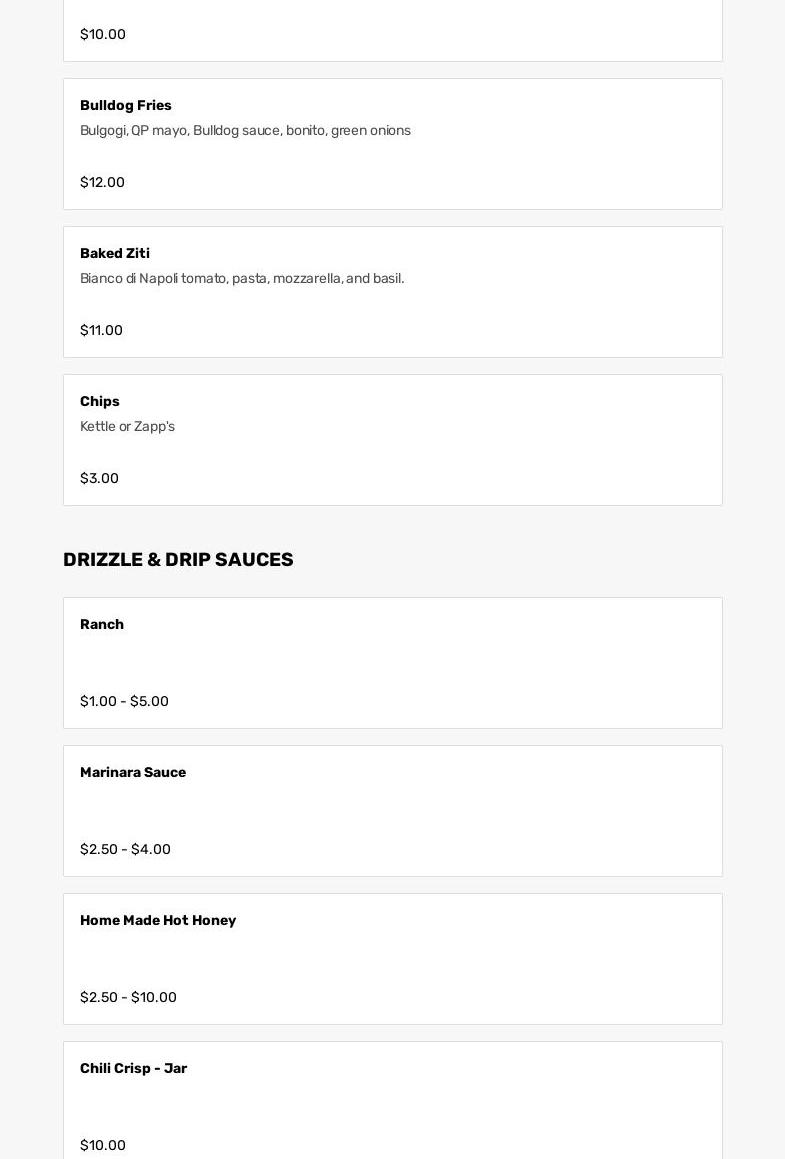Open the Chili Crisp - Jar item
The height and width of the screenshot is (1159, 785).
coord(134,1068)
